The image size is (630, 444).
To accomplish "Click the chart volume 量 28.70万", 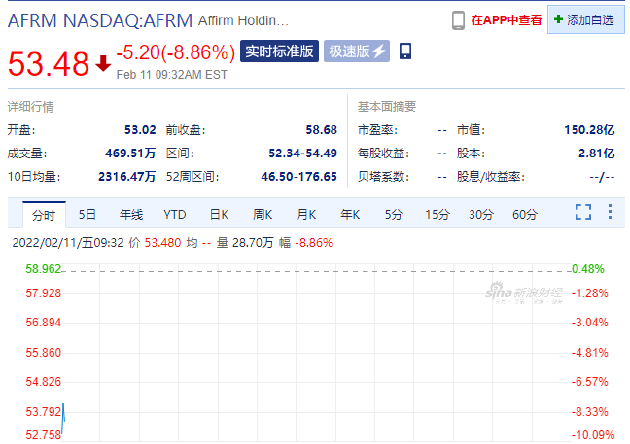I will [245, 243].
